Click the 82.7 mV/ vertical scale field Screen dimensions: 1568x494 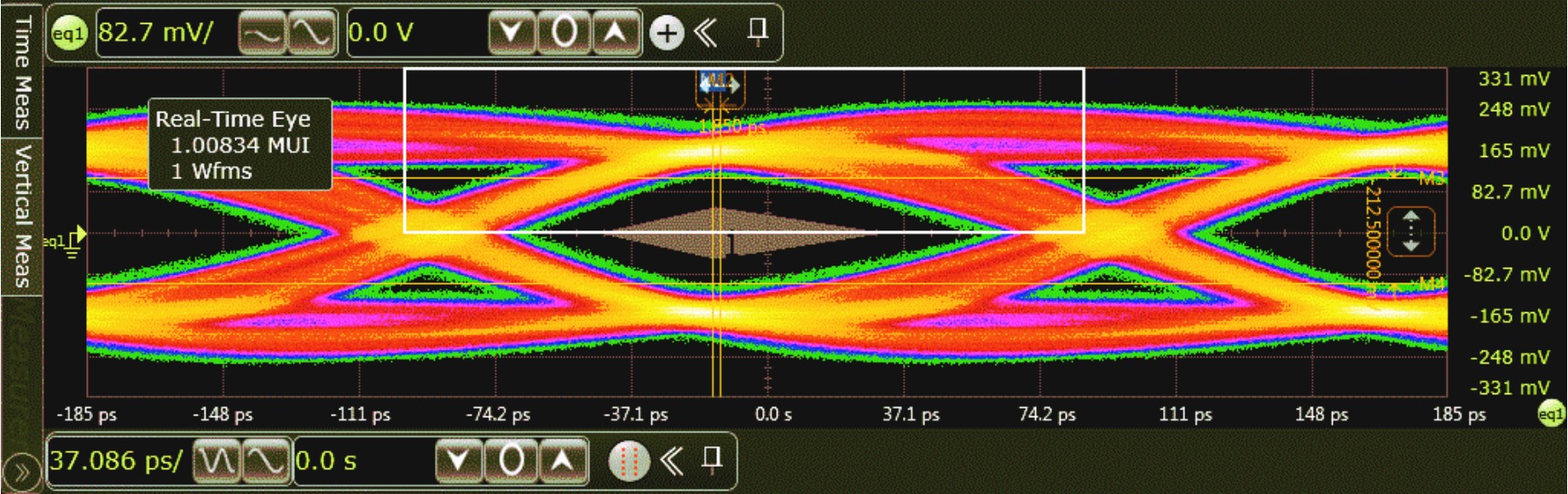[164, 33]
